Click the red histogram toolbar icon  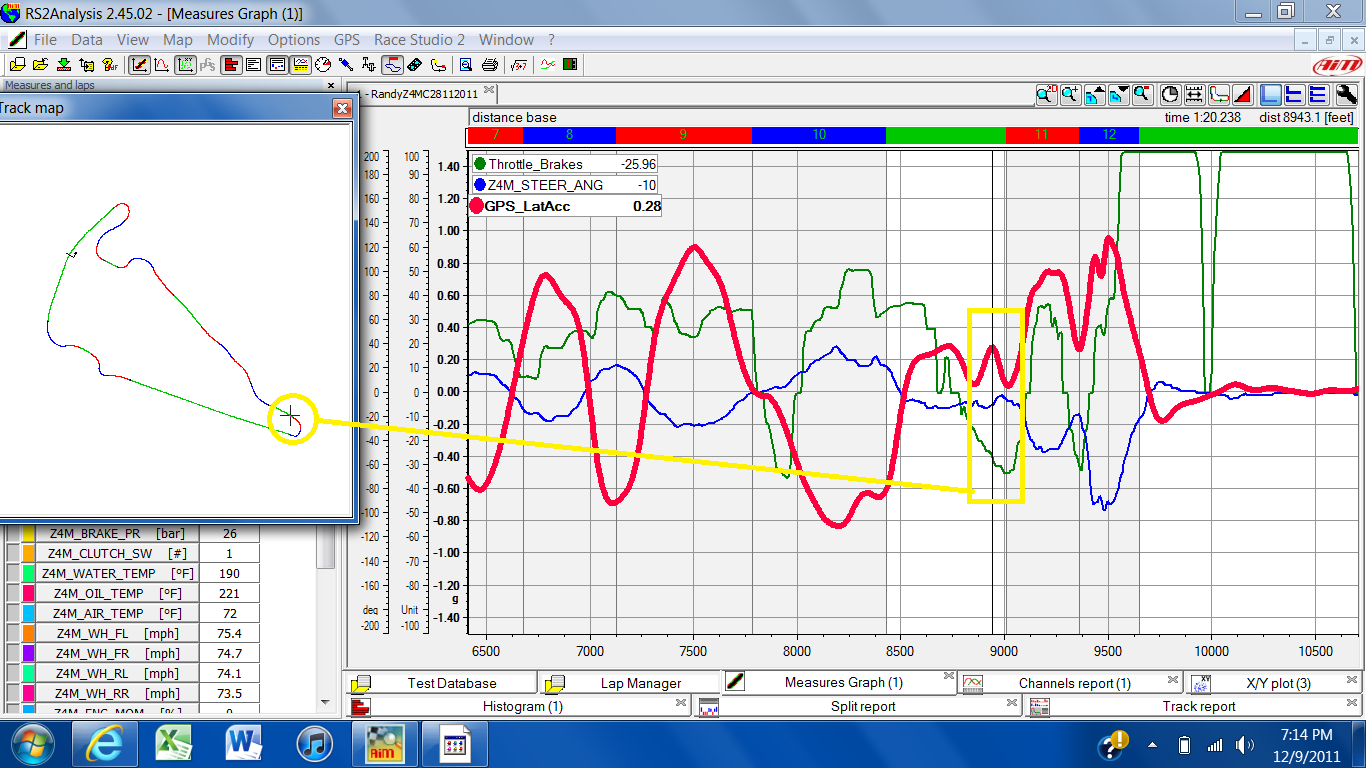click(231, 65)
